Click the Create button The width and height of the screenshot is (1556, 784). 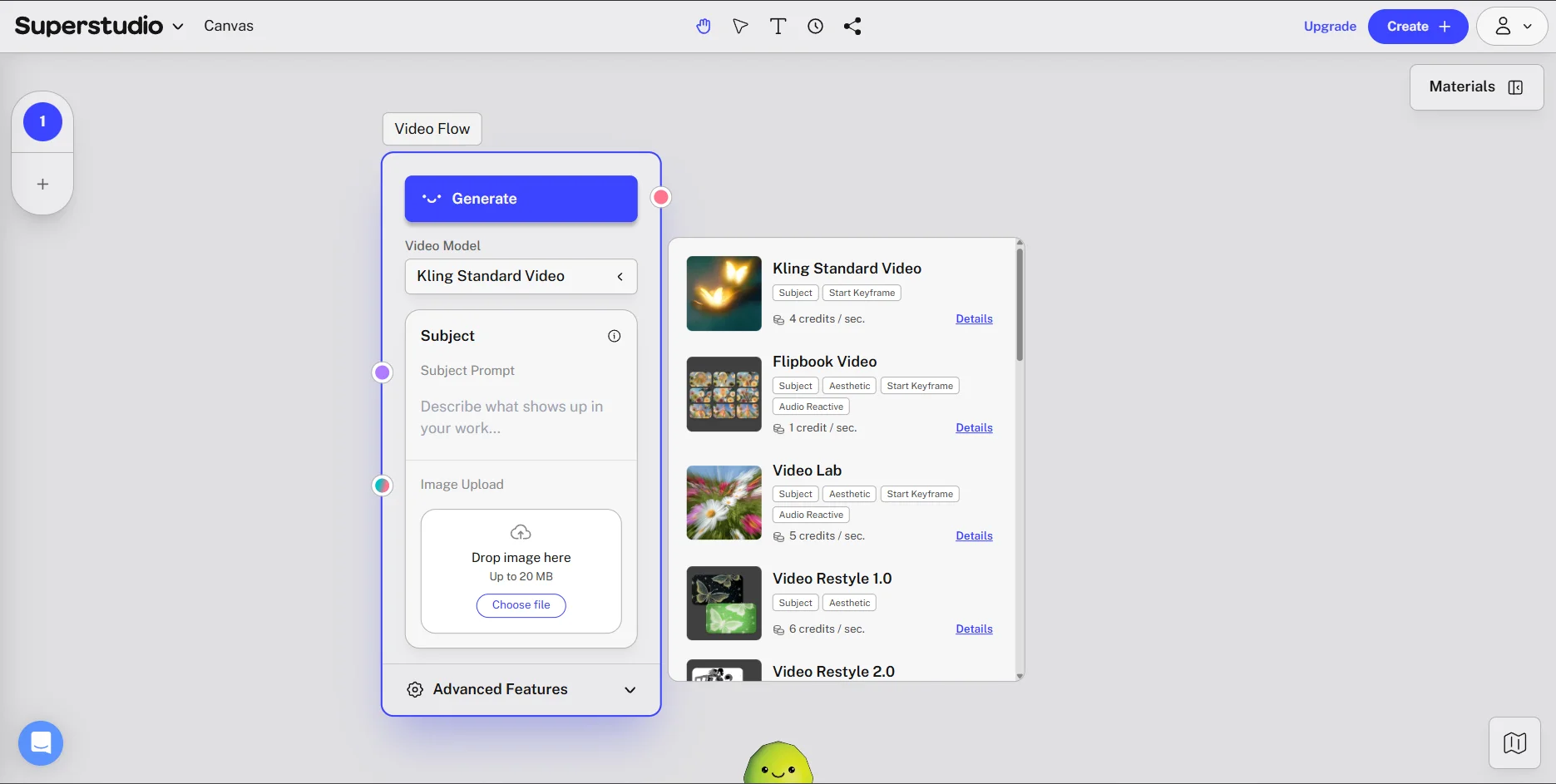coord(1418,27)
